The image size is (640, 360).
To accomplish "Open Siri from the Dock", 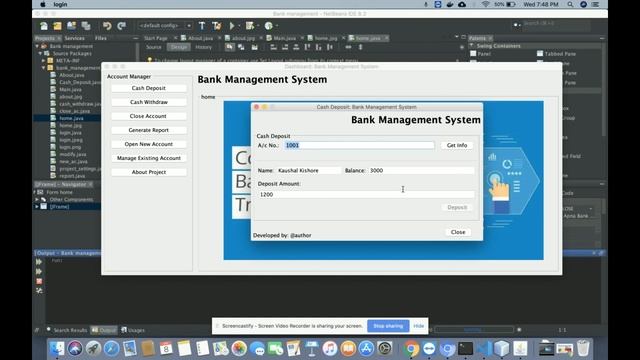I will (x=75, y=349).
